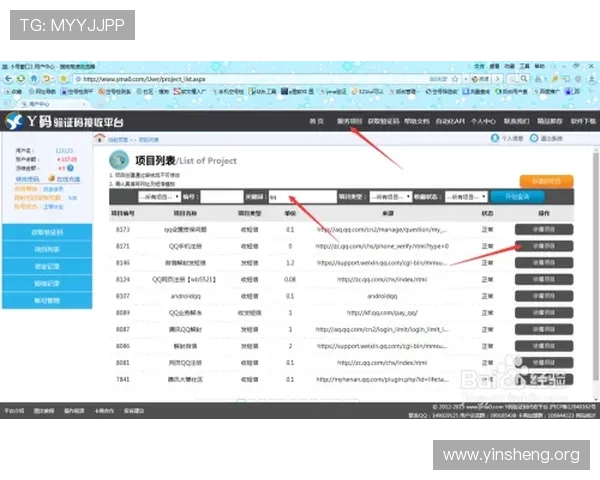Click the green refresh button in browser toolbar
The width and height of the screenshot is (600, 480).
(21, 79)
